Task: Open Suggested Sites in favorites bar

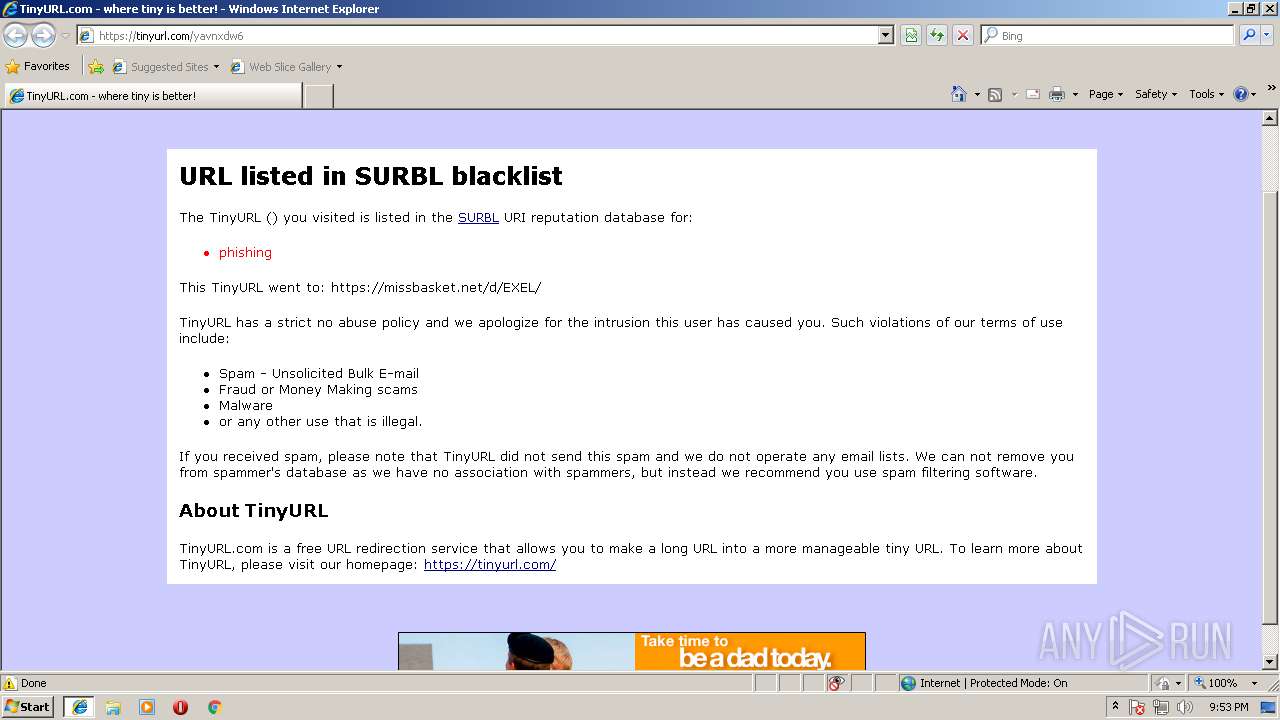Action: 165,67
